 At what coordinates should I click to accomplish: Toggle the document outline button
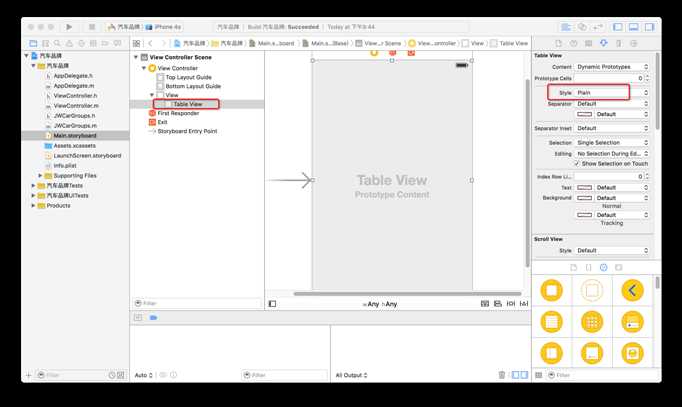coord(272,304)
